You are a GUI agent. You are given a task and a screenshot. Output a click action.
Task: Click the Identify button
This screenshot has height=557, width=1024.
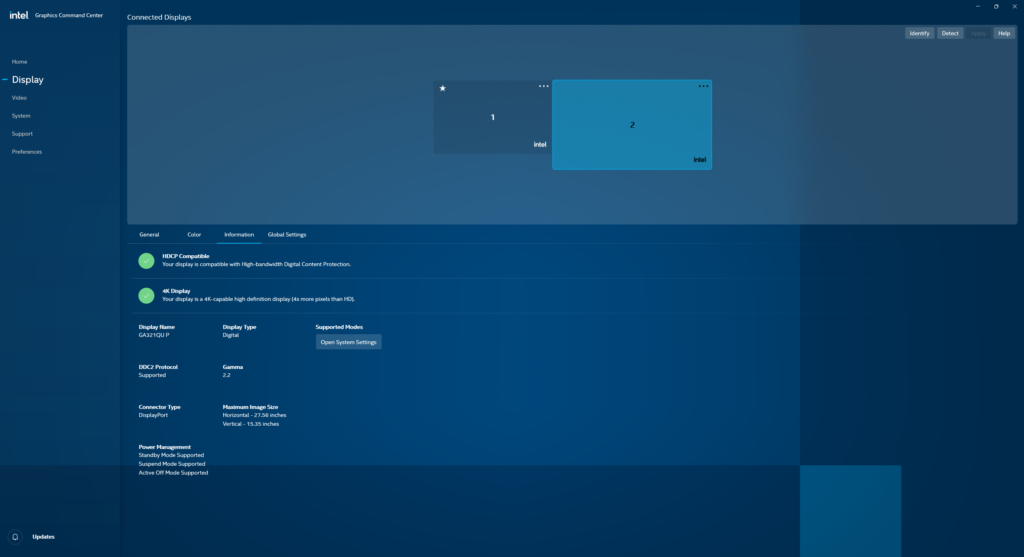tap(920, 33)
